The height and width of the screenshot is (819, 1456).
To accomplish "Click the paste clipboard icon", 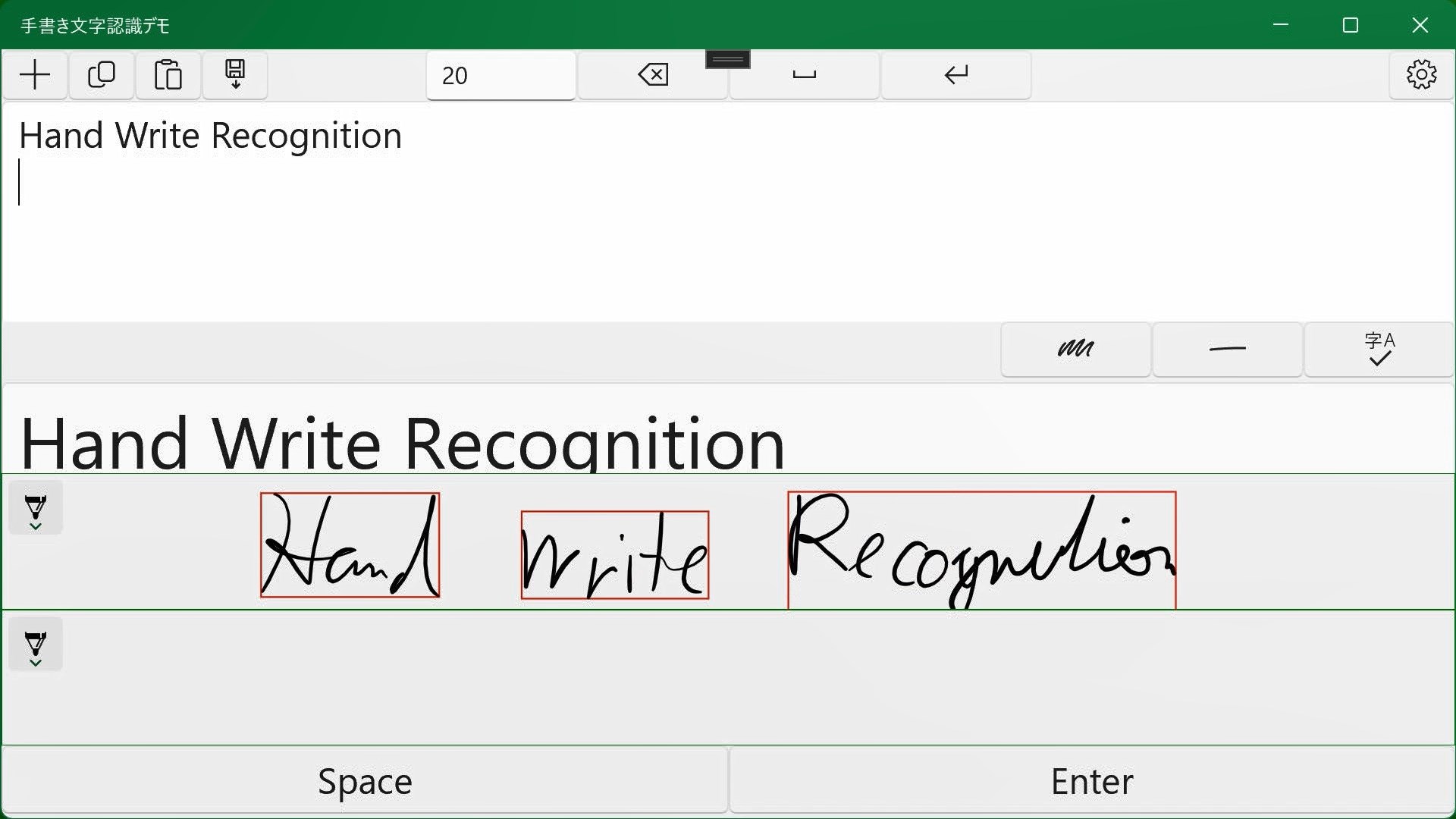I will (168, 75).
